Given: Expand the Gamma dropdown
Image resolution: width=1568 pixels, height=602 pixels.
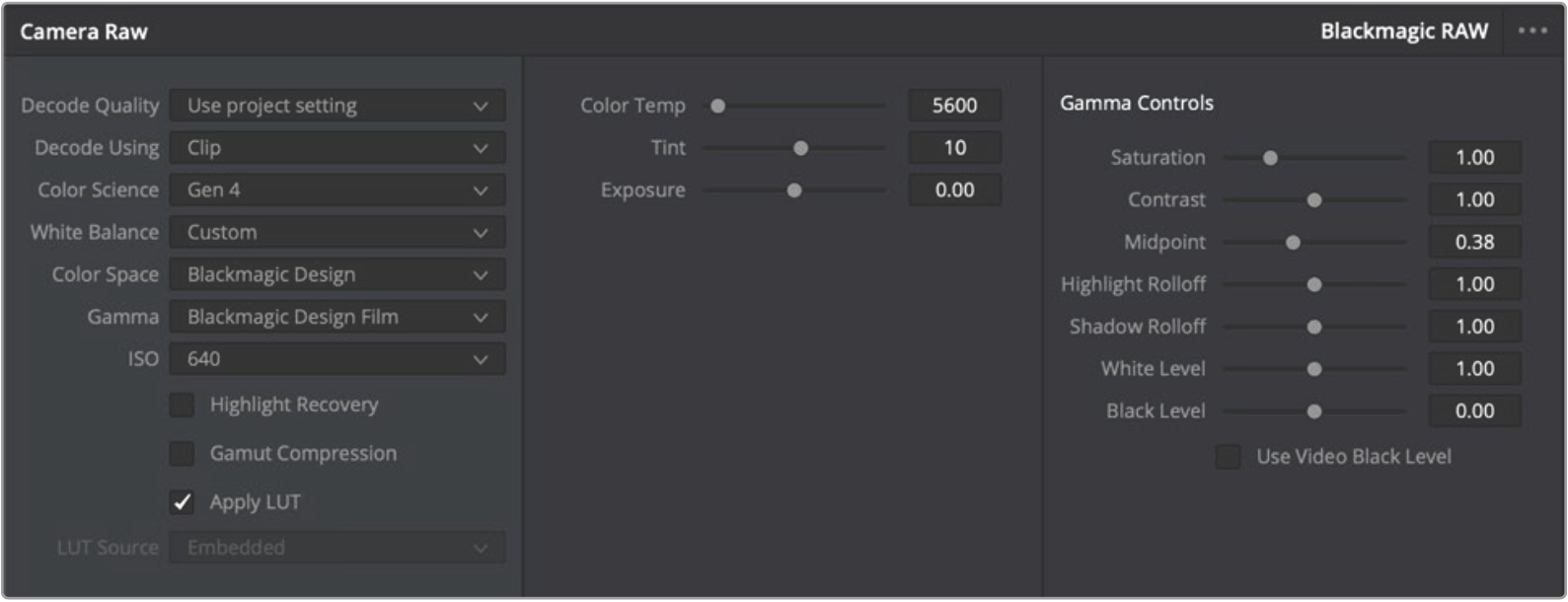Looking at the screenshot, I should [x=336, y=317].
